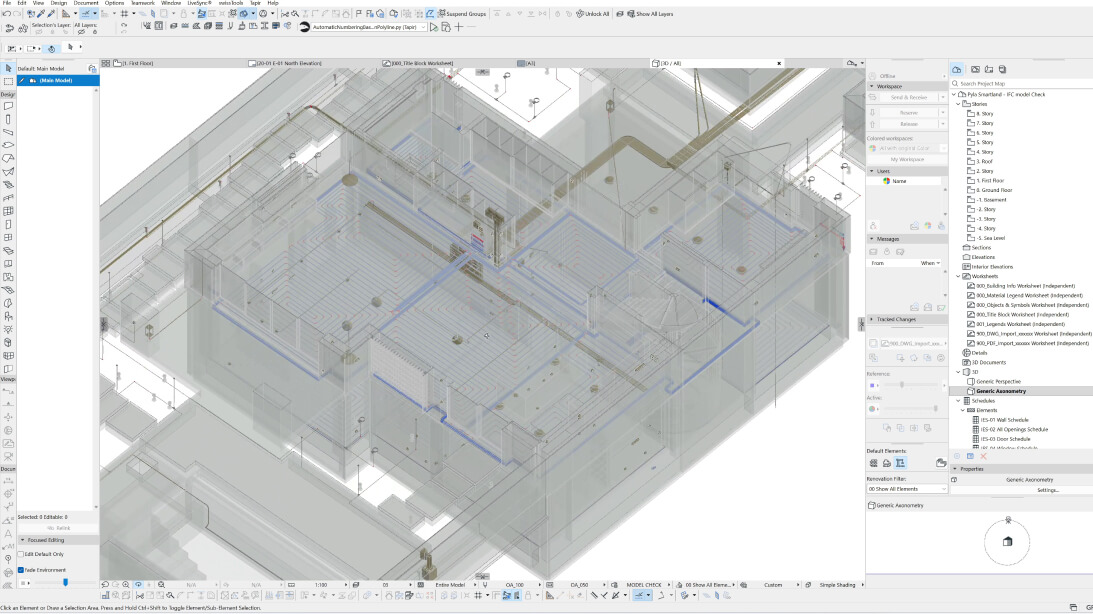Collapse the Users section in Teamwork palette
The height and width of the screenshot is (614, 1093).
point(872,171)
